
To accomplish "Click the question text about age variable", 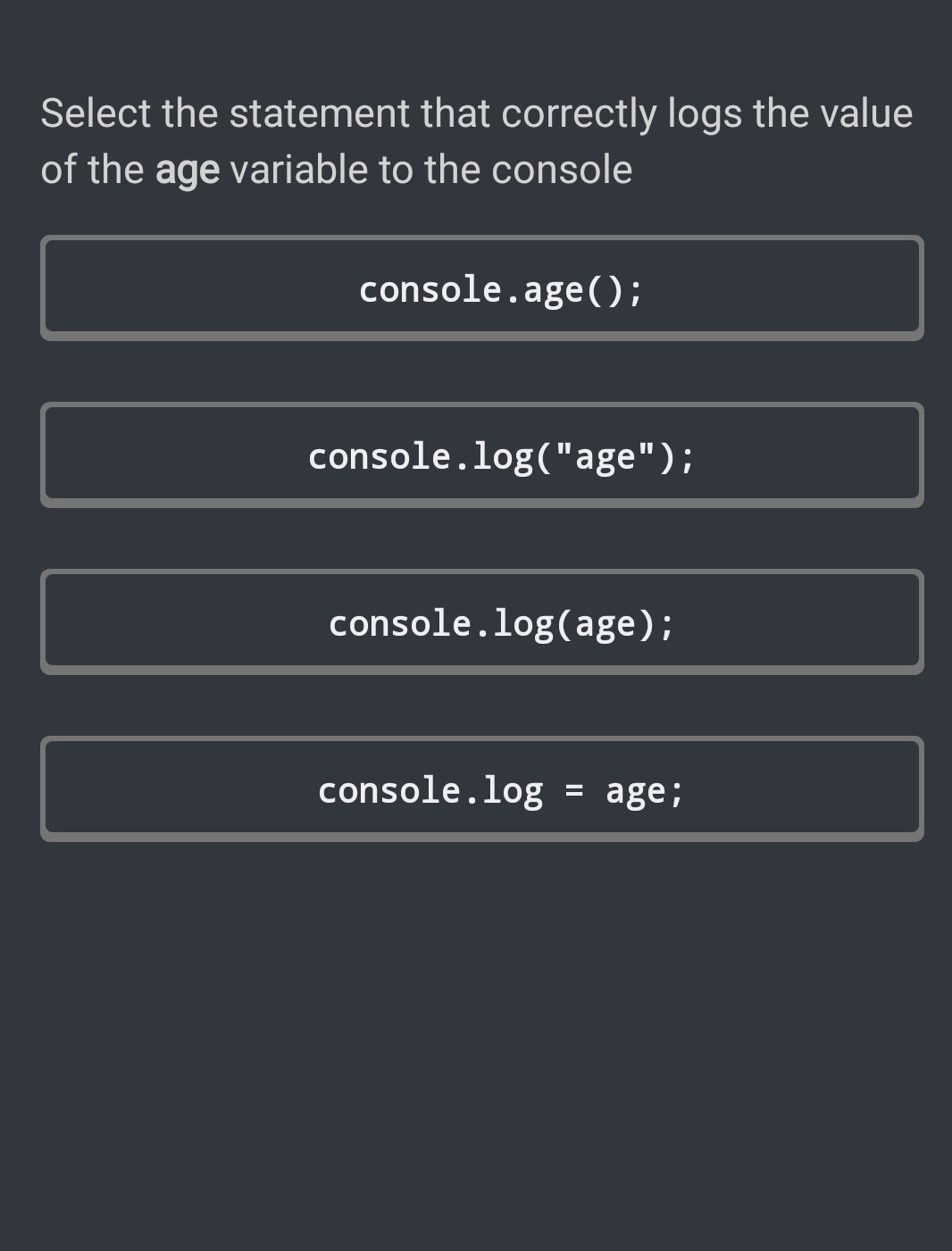I will (477, 139).
